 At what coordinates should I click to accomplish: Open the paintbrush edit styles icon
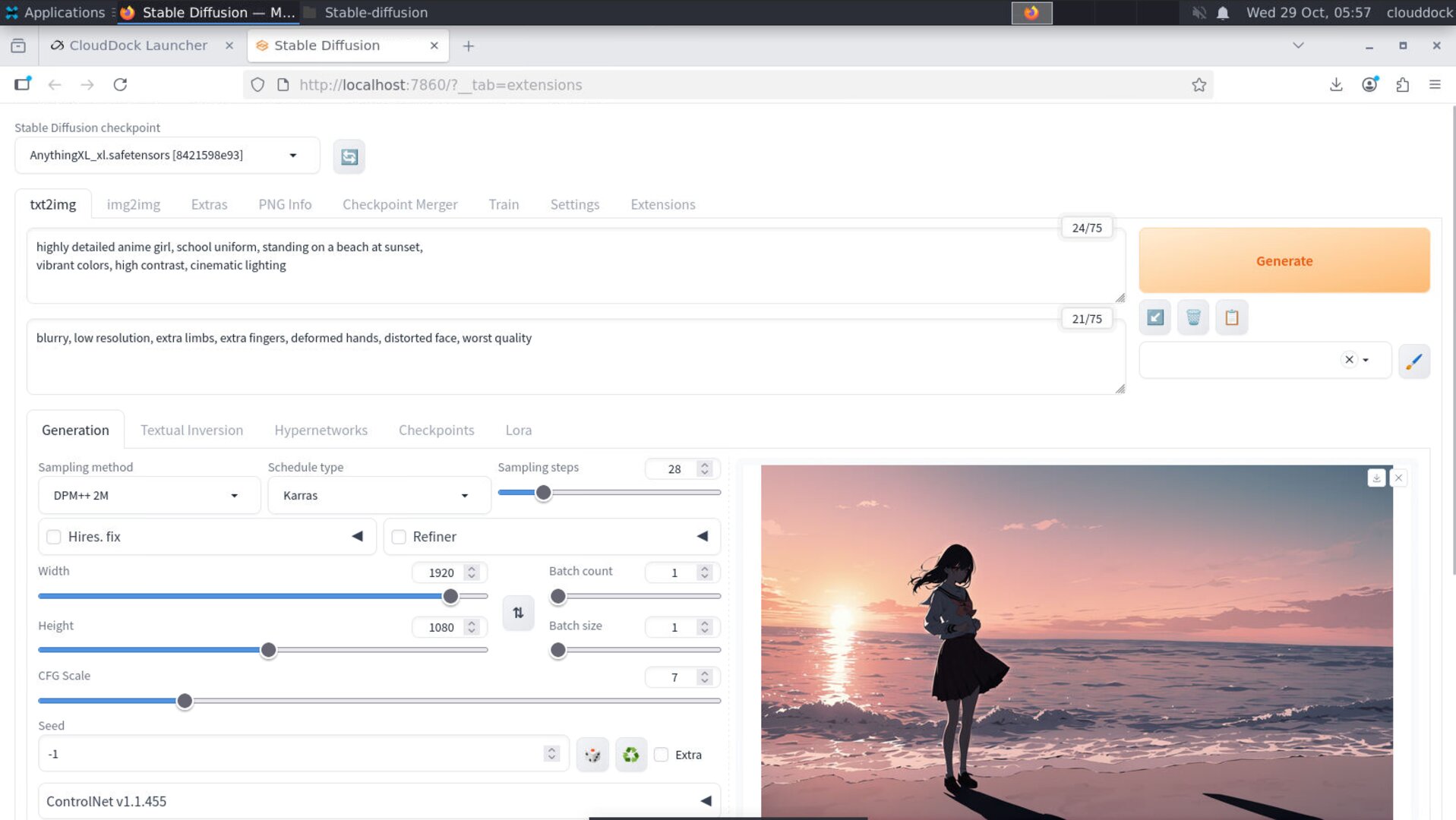pyautogui.click(x=1413, y=361)
